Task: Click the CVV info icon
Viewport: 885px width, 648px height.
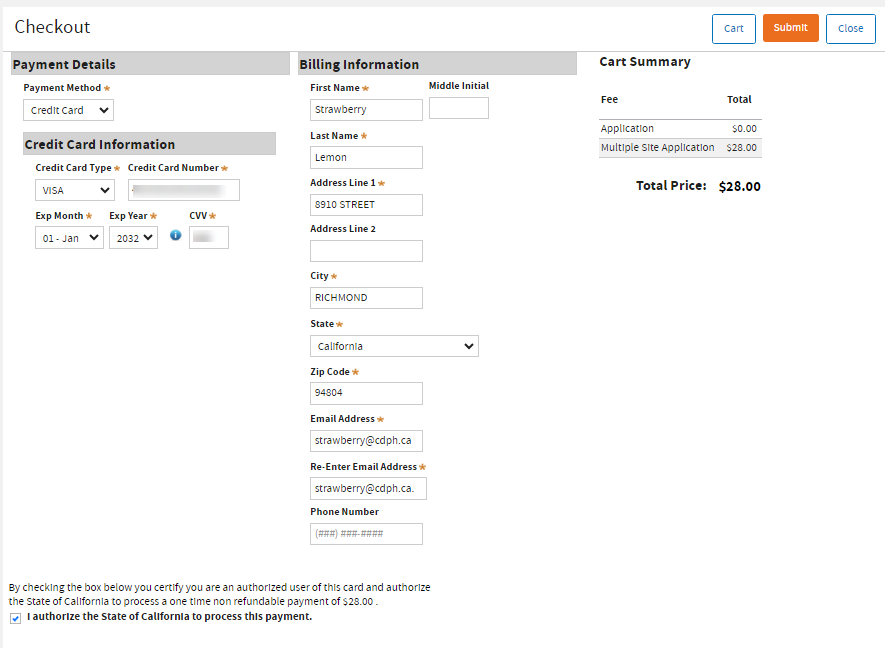Action: click(x=176, y=235)
